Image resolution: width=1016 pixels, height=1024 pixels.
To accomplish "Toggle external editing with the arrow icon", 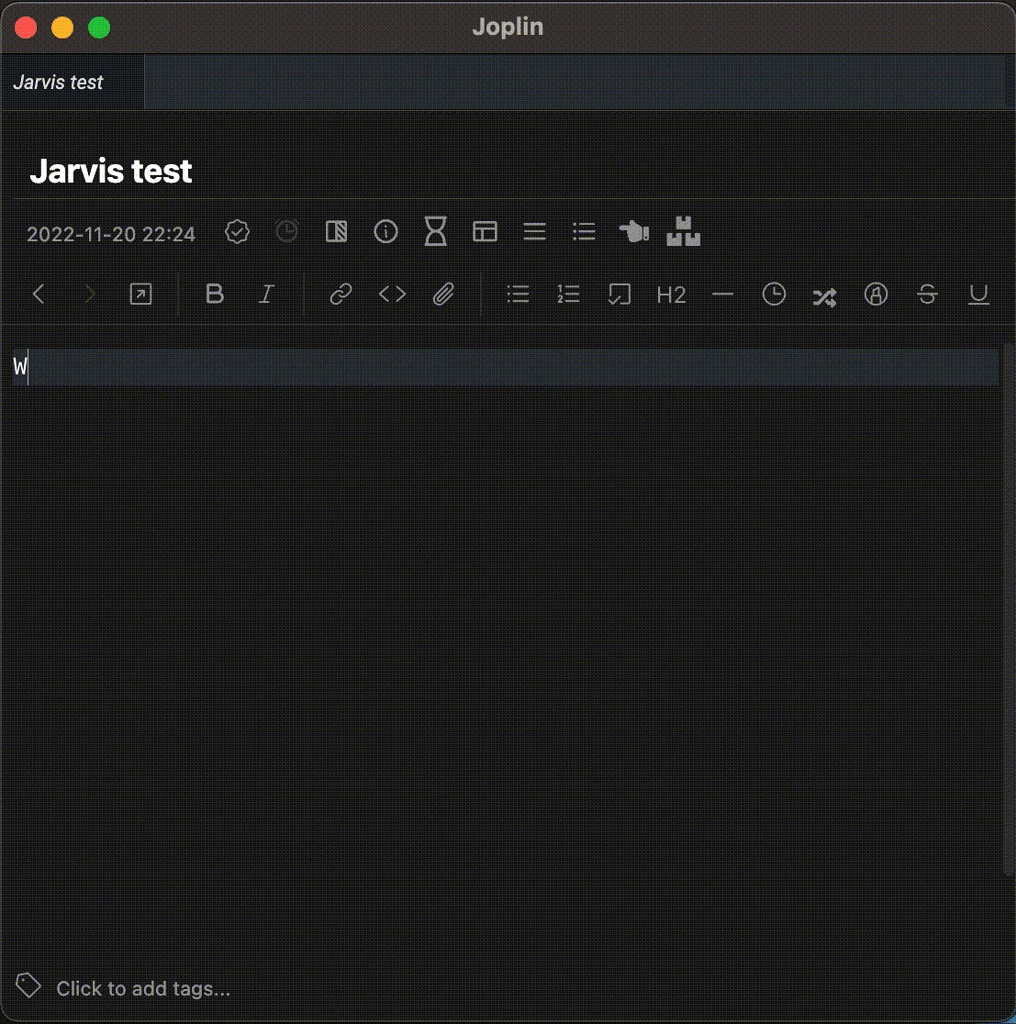I will 140,293.
